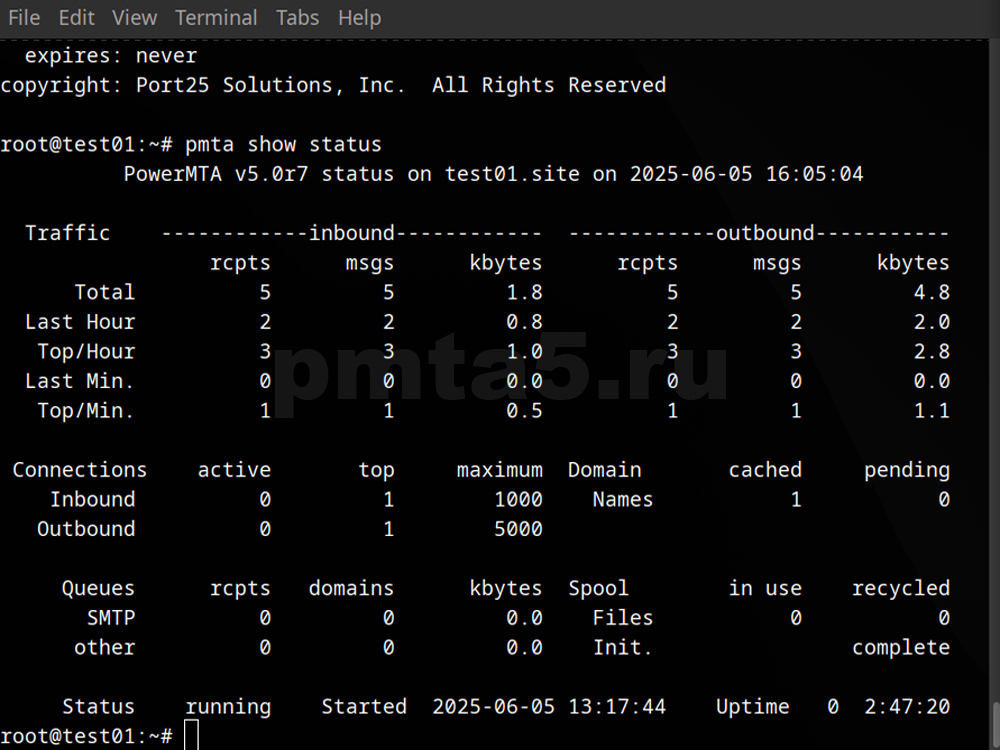The image size is (1000, 750).
Task: Click the terminal vertical scrollbar thumb
Action: [x=996, y=726]
